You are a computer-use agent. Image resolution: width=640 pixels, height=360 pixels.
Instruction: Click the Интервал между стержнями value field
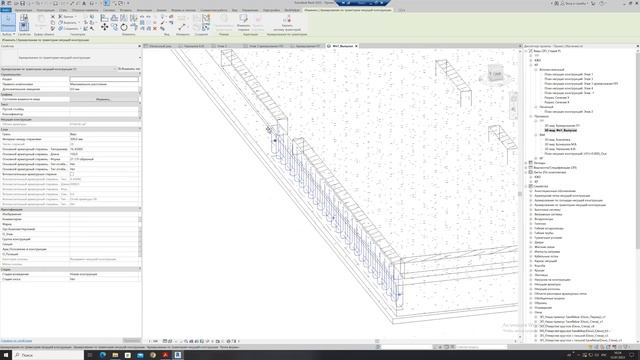[104, 139]
